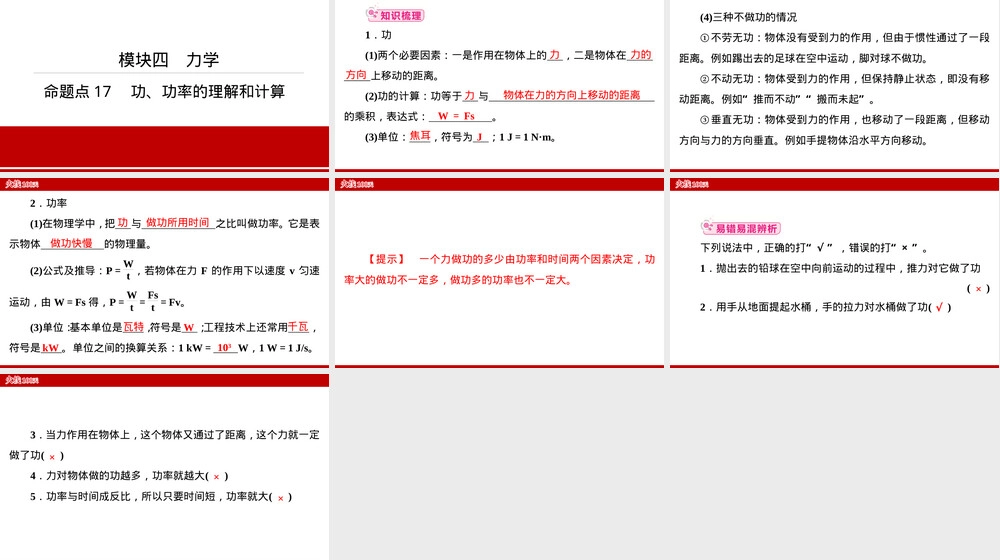This screenshot has width=1000, height=560.
Task: Select the slide with the 易错易混辨析 heading
Action: pyautogui.click(x=834, y=273)
